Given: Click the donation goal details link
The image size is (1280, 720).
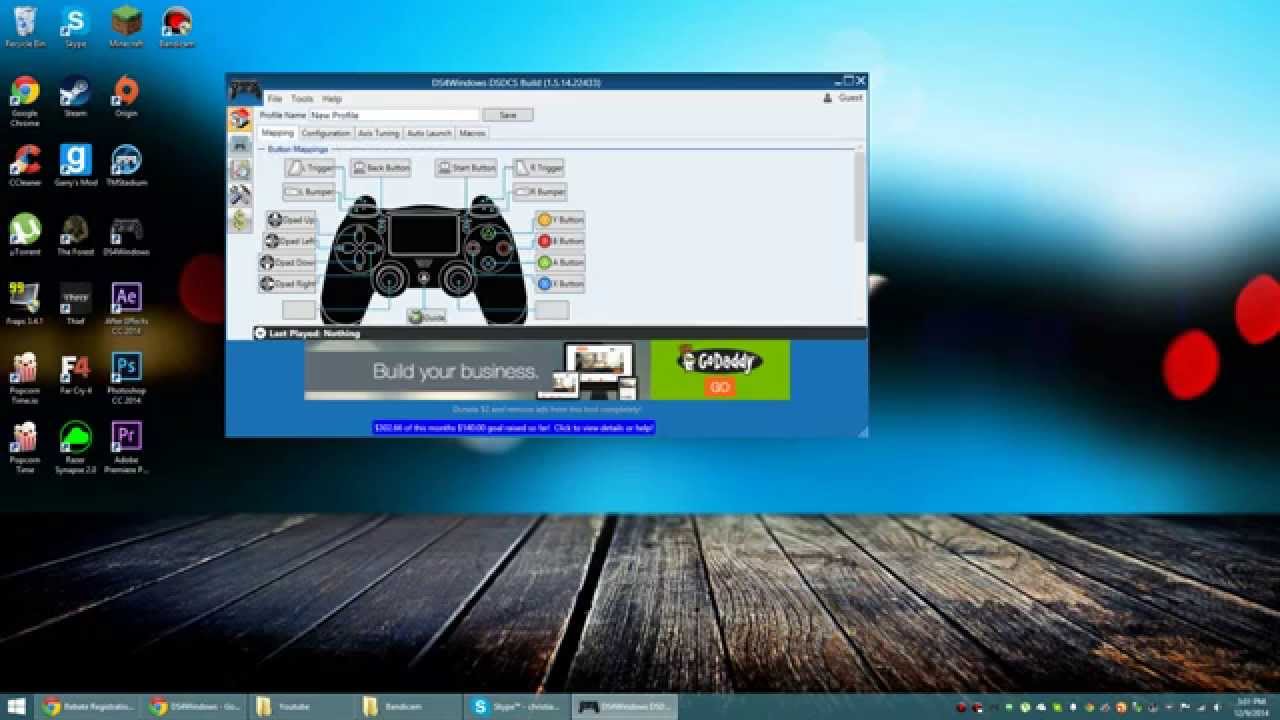Looking at the screenshot, I should [x=514, y=427].
